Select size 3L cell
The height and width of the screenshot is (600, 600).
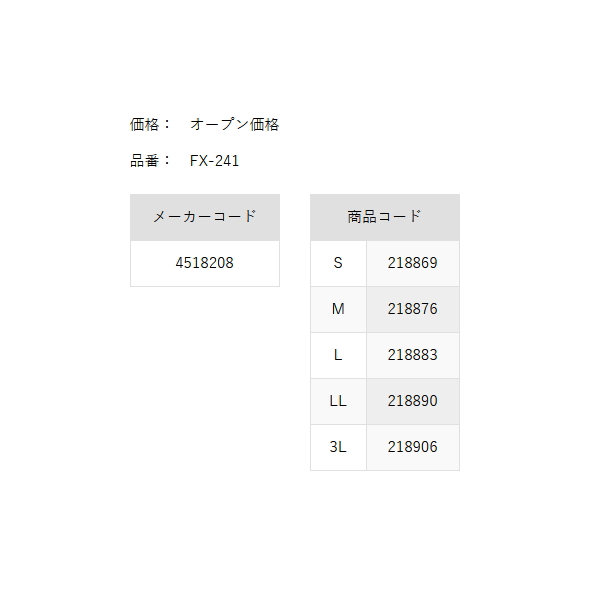338,447
